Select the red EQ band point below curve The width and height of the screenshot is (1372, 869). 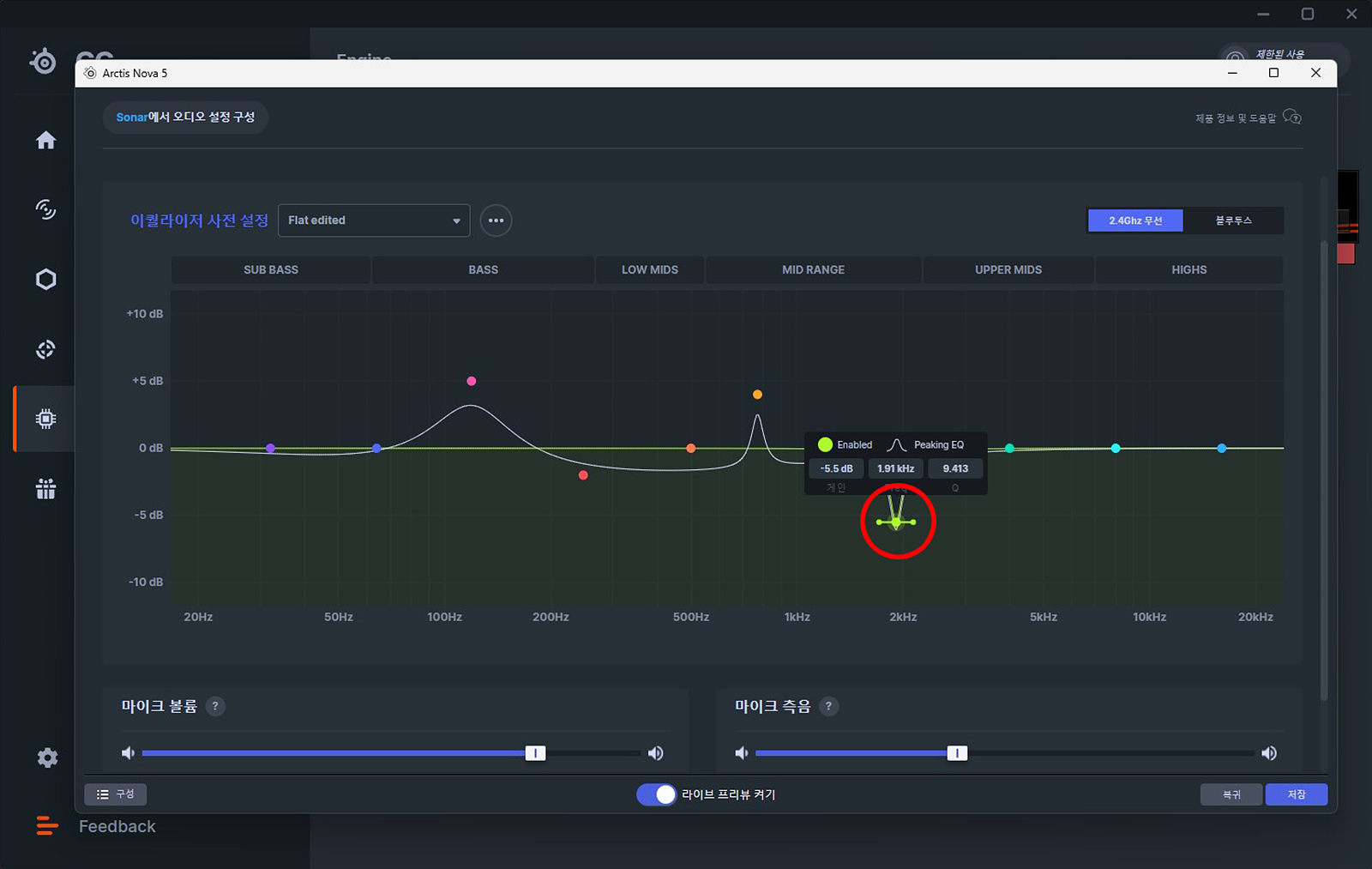[x=583, y=475]
